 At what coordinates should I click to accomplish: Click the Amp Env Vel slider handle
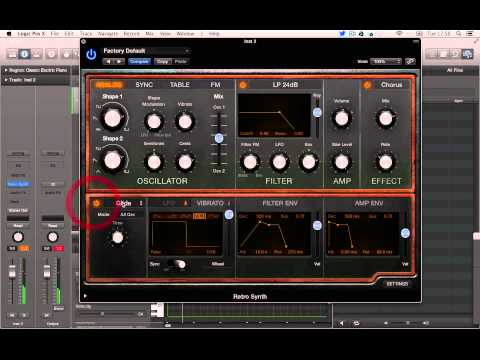point(405,233)
